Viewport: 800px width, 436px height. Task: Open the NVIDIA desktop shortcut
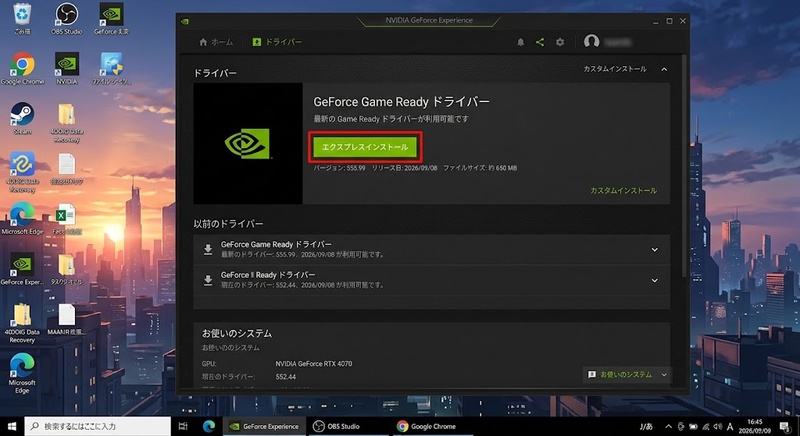[x=67, y=68]
